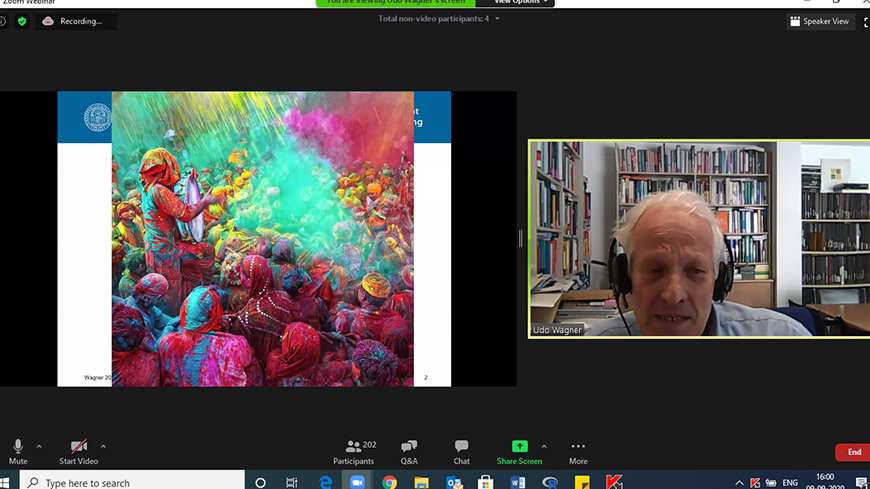This screenshot has width=870, height=489.
Task: Click the green encryption shield icon
Action: coord(22,21)
